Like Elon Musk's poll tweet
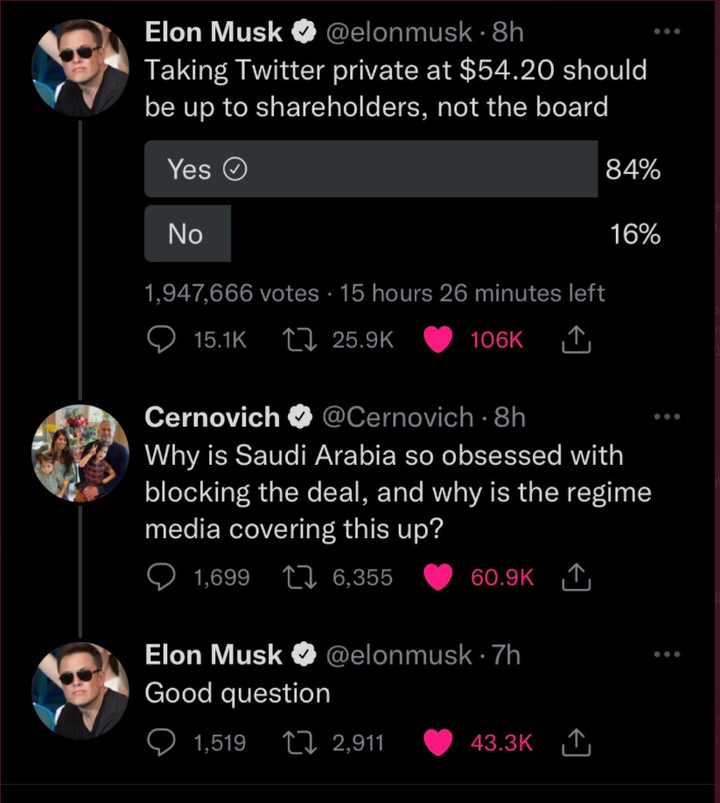The width and height of the screenshot is (720, 803). coord(439,340)
